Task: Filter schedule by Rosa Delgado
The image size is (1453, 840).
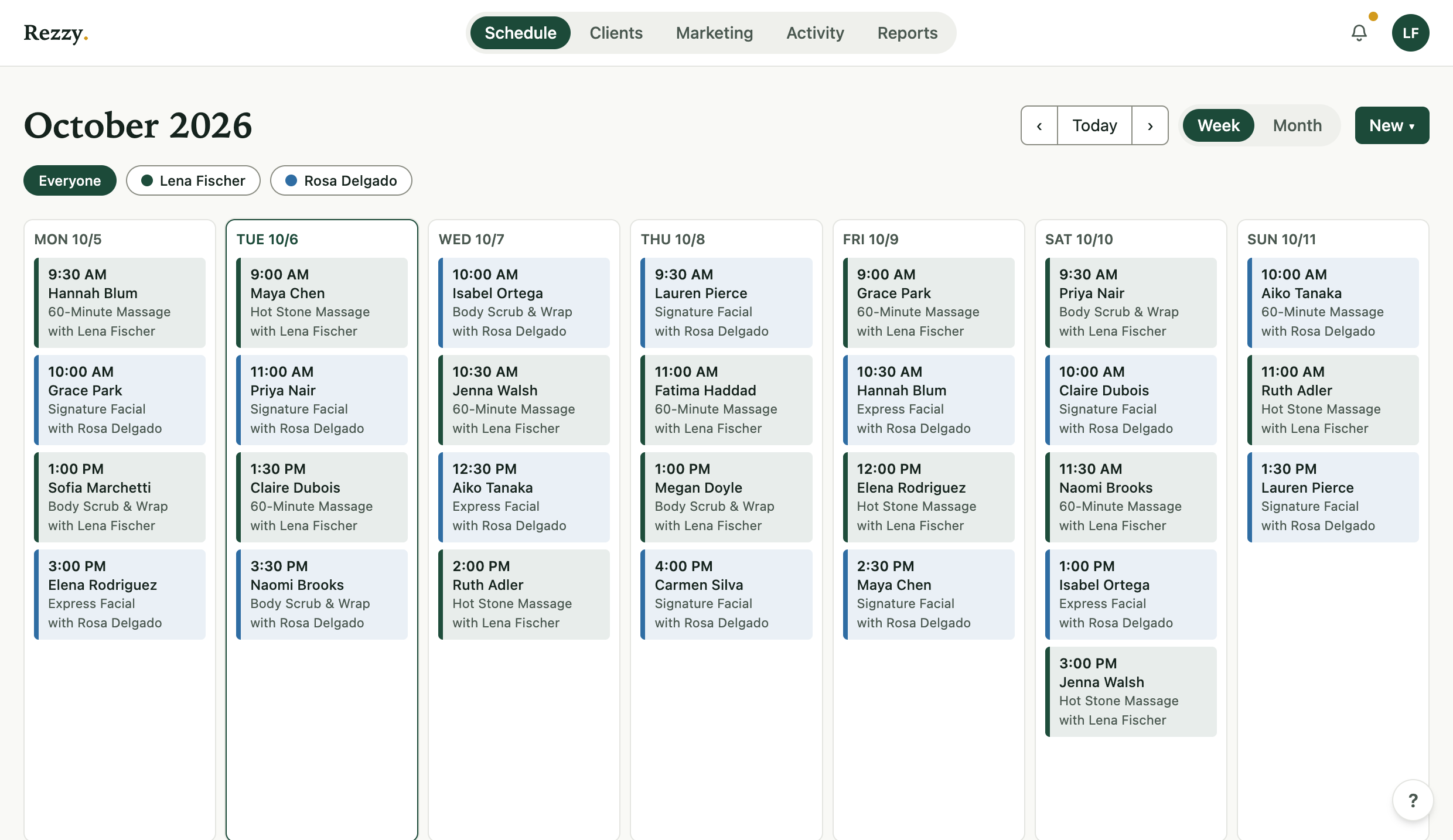Action: (341, 180)
